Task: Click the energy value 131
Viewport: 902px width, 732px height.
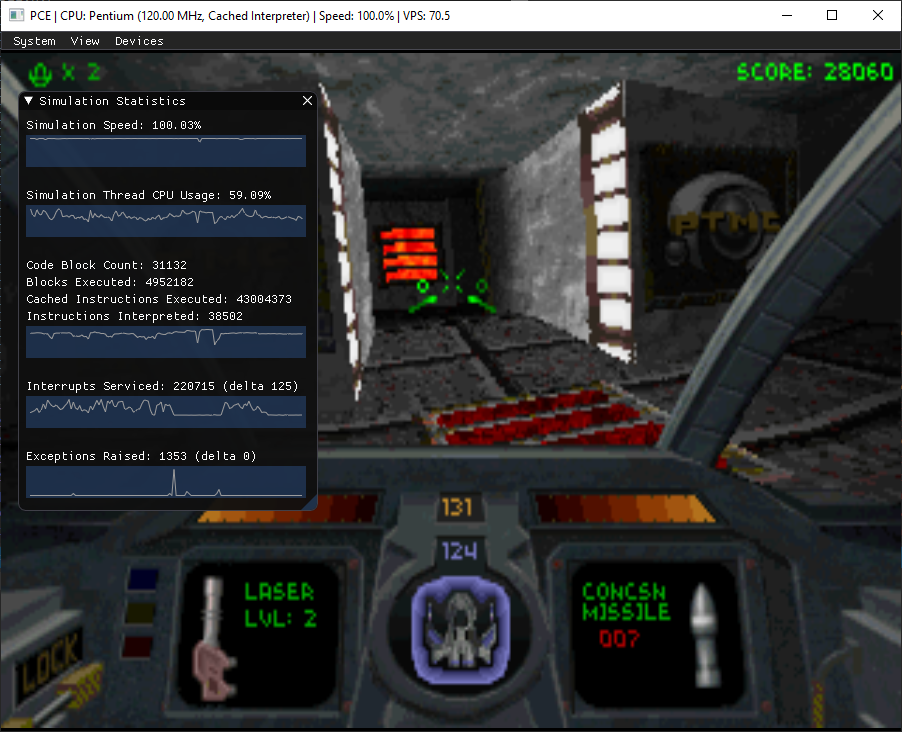Action: (457, 508)
